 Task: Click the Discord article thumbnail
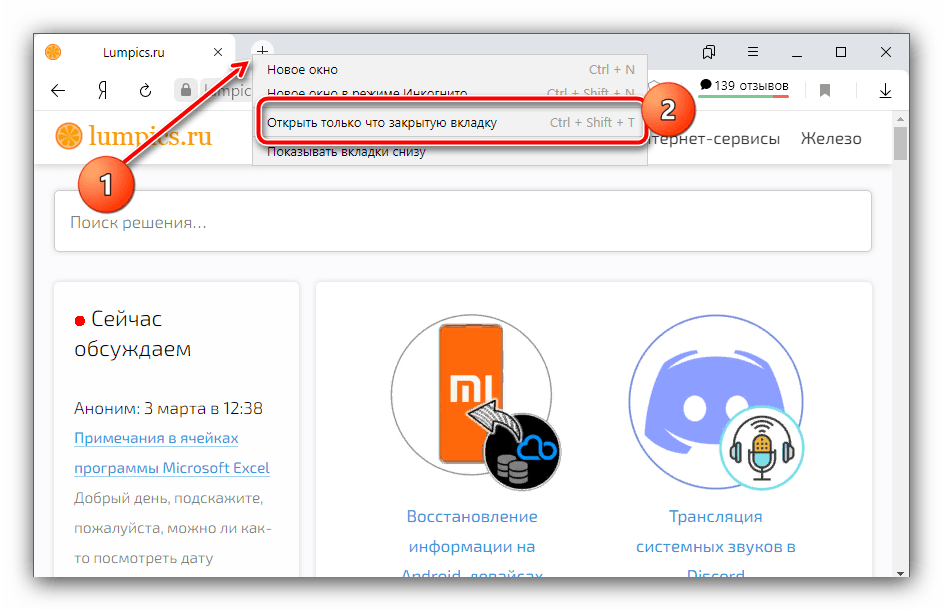tap(714, 400)
